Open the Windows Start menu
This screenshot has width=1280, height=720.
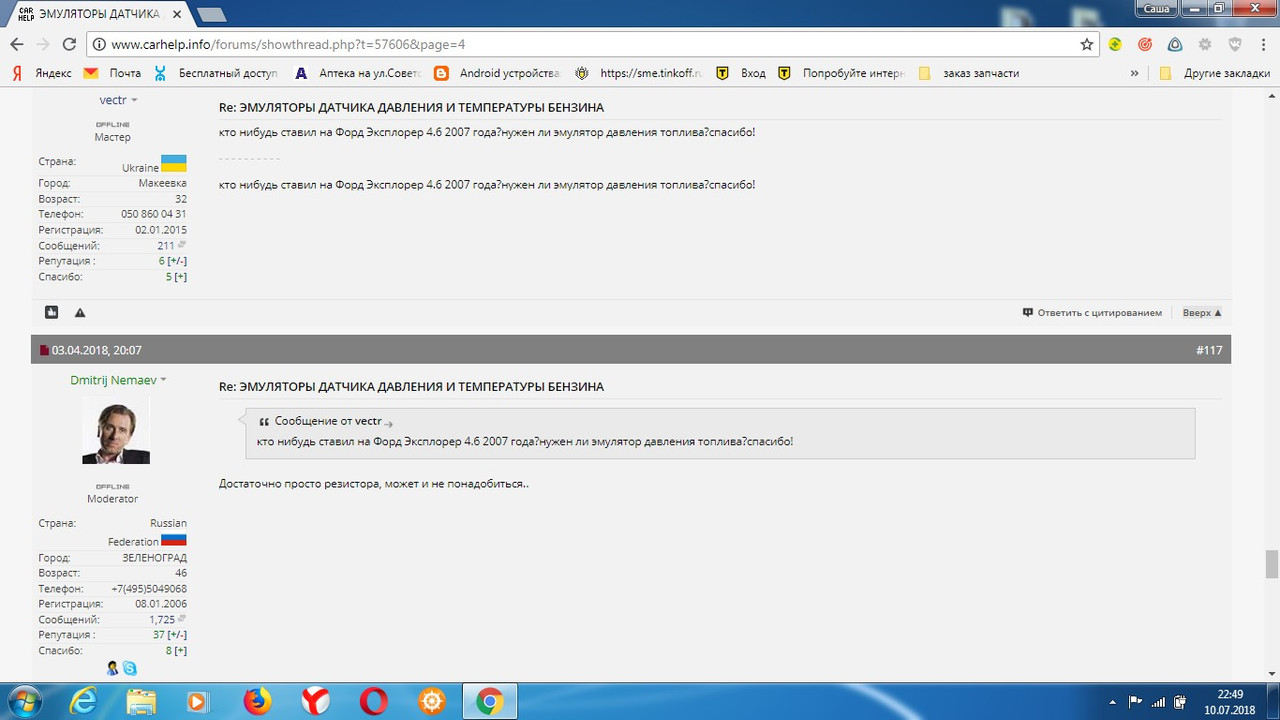point(24,701)
